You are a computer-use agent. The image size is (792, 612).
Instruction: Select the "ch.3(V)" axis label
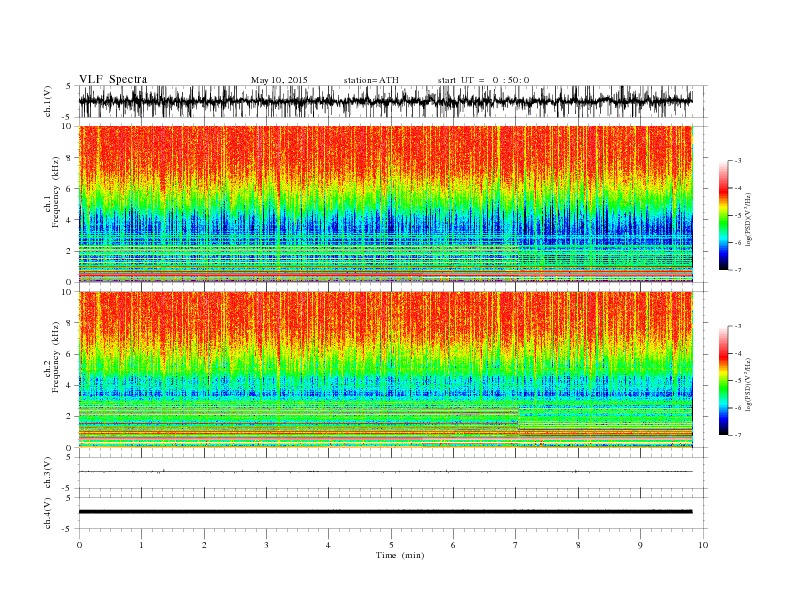click(48, 473)
